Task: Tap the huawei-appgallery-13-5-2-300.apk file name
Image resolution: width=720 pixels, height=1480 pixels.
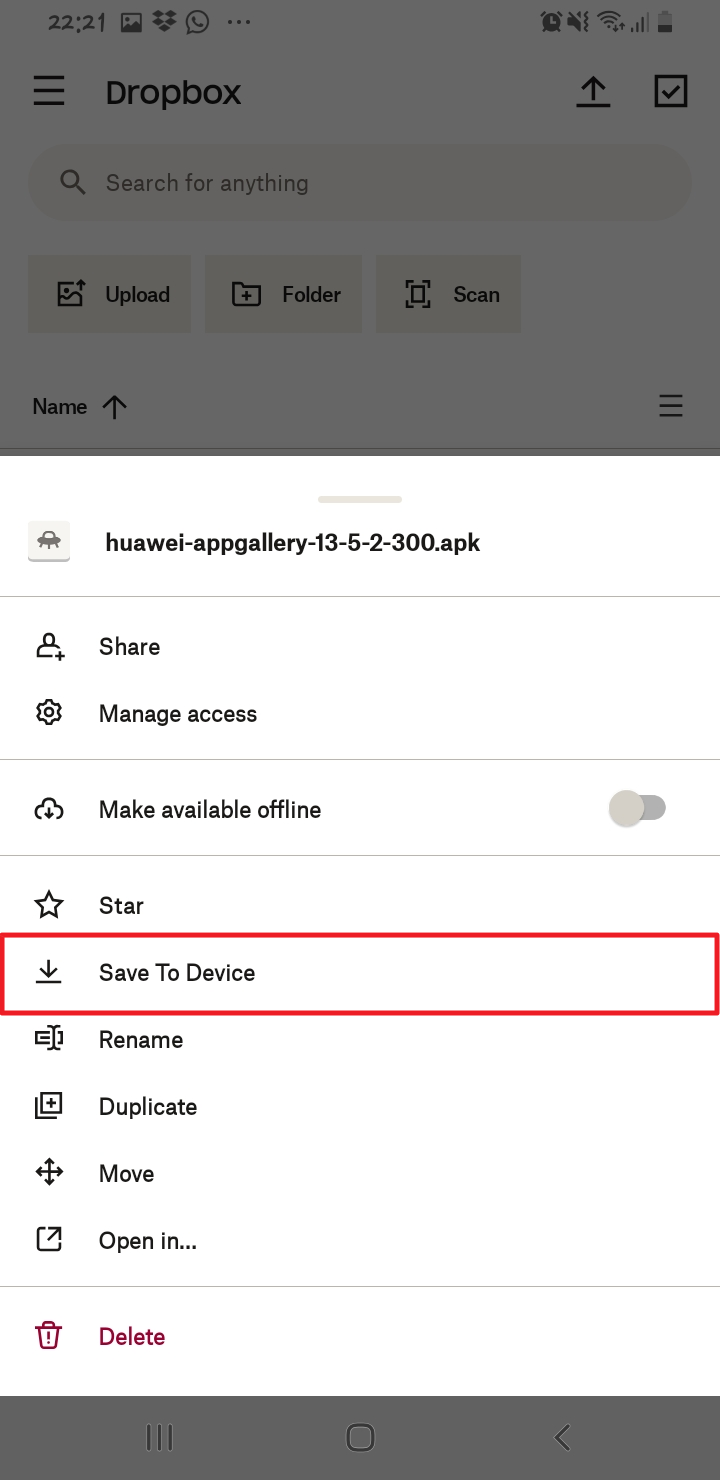Action: (293, 543)
